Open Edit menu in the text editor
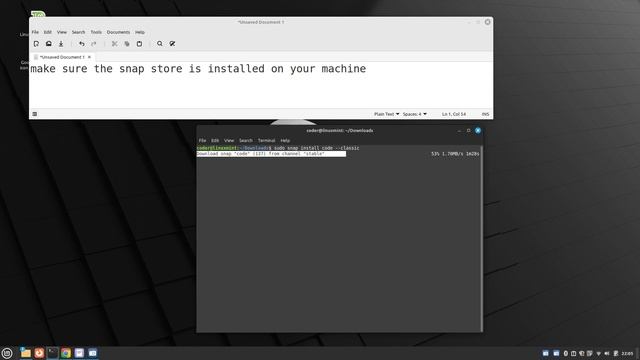The image size is (640, 360). pyautogui.click(x=48, y=32)
